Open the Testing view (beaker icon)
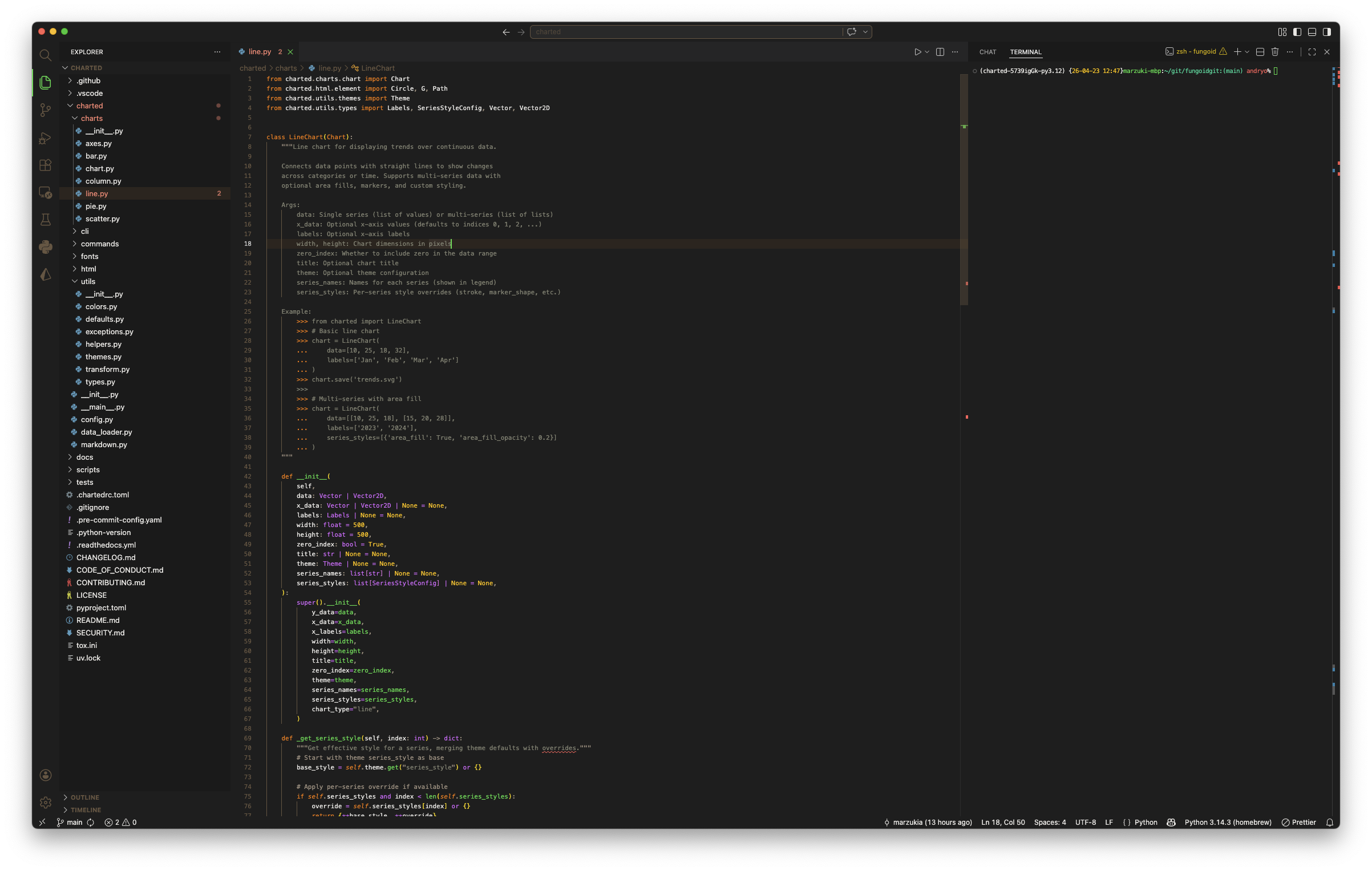This screenshot has width=1372, height=871. 45,219
